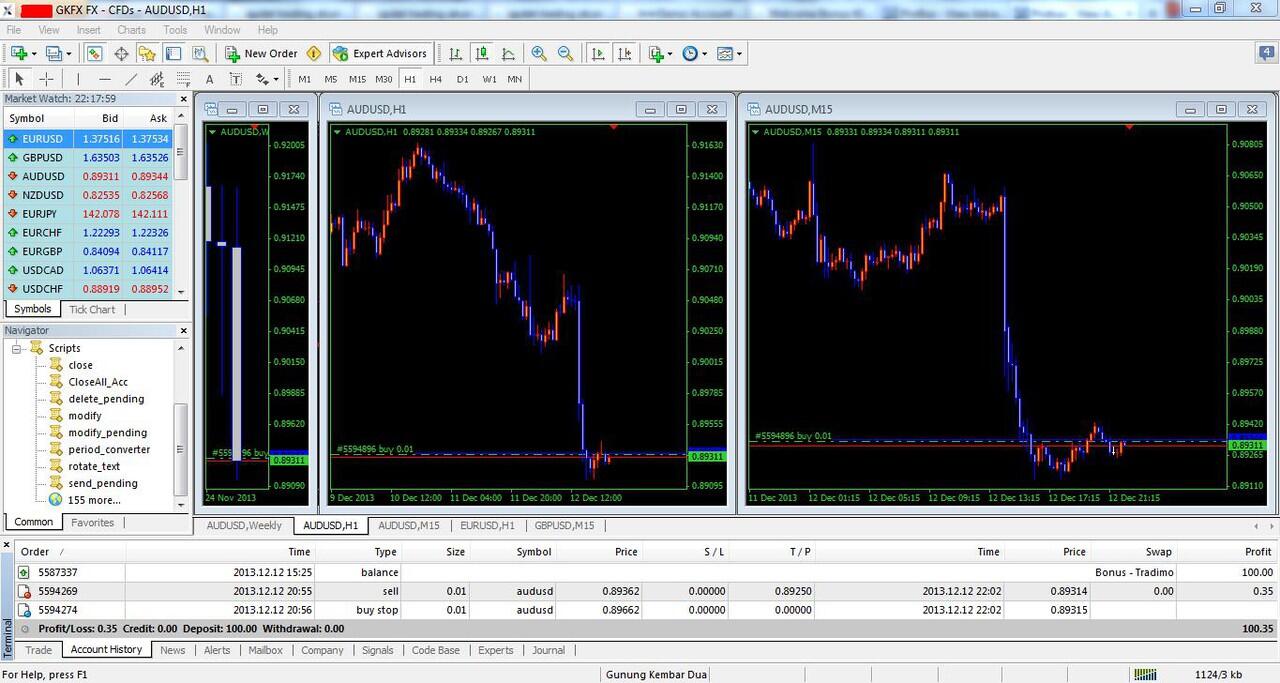Set timeframe to D1
Image resolution: width=1280 pixels, height=683 pixels.
tap(462, 79)
